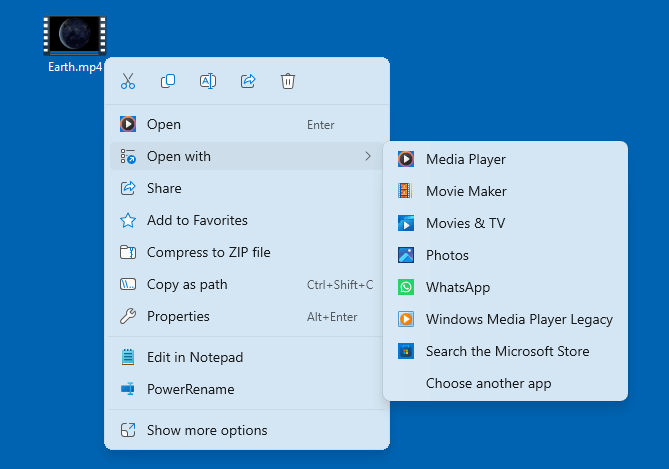Click Search the Microsoft Store
This screenshot has width=669, height=469.
505,351
